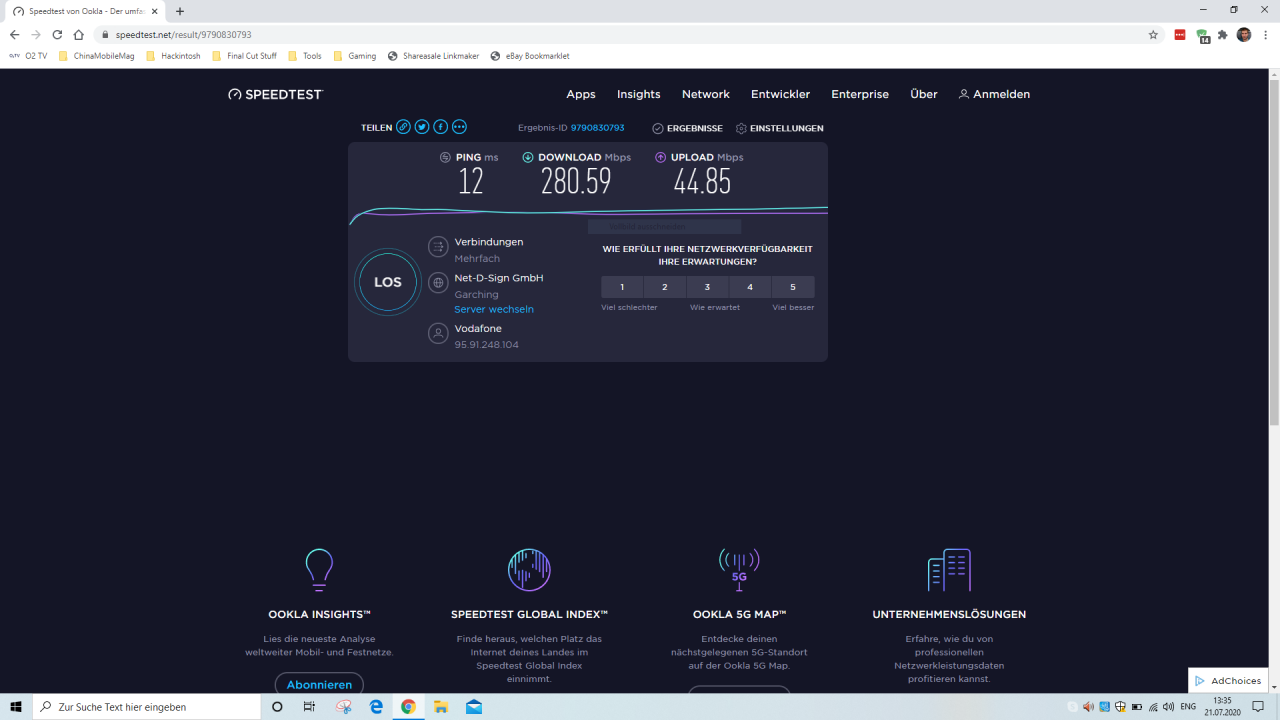Open Final Cut Stuff bookmarks folder
1280x720 pixels.
point(244,56)
